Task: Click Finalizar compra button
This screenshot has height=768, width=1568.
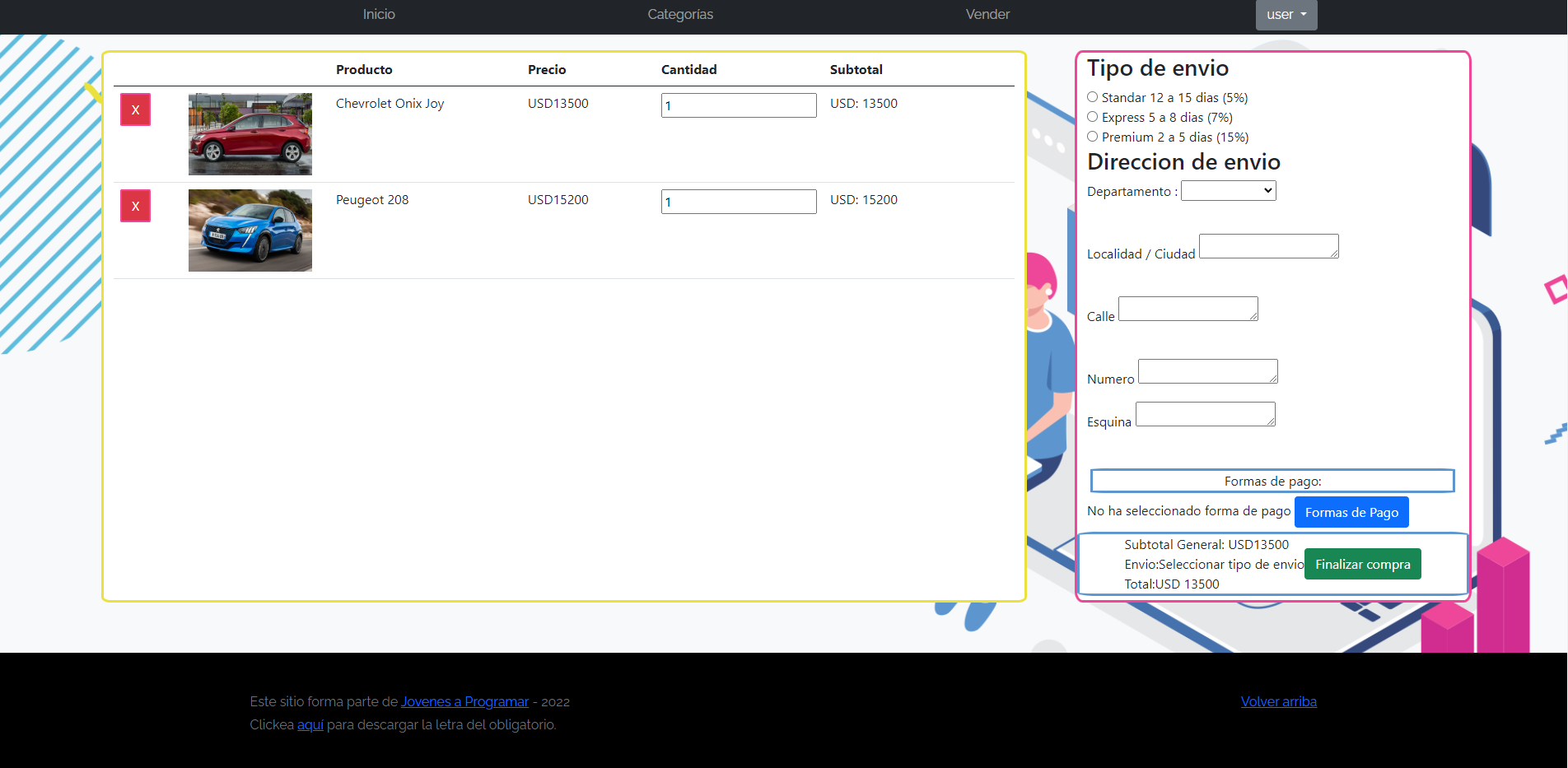Action: [1363, 564]
